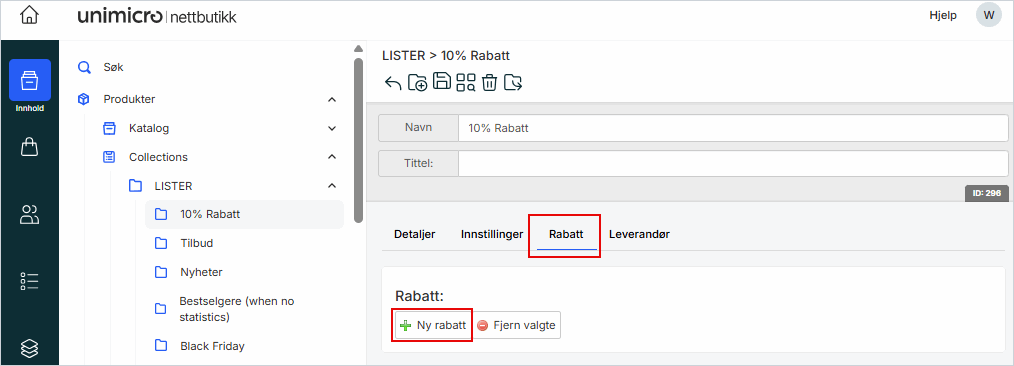Viewport: 1014px width, 366px height.
Task: Open the shopping bag sidebar icon
Action: [x=30, y=147]
